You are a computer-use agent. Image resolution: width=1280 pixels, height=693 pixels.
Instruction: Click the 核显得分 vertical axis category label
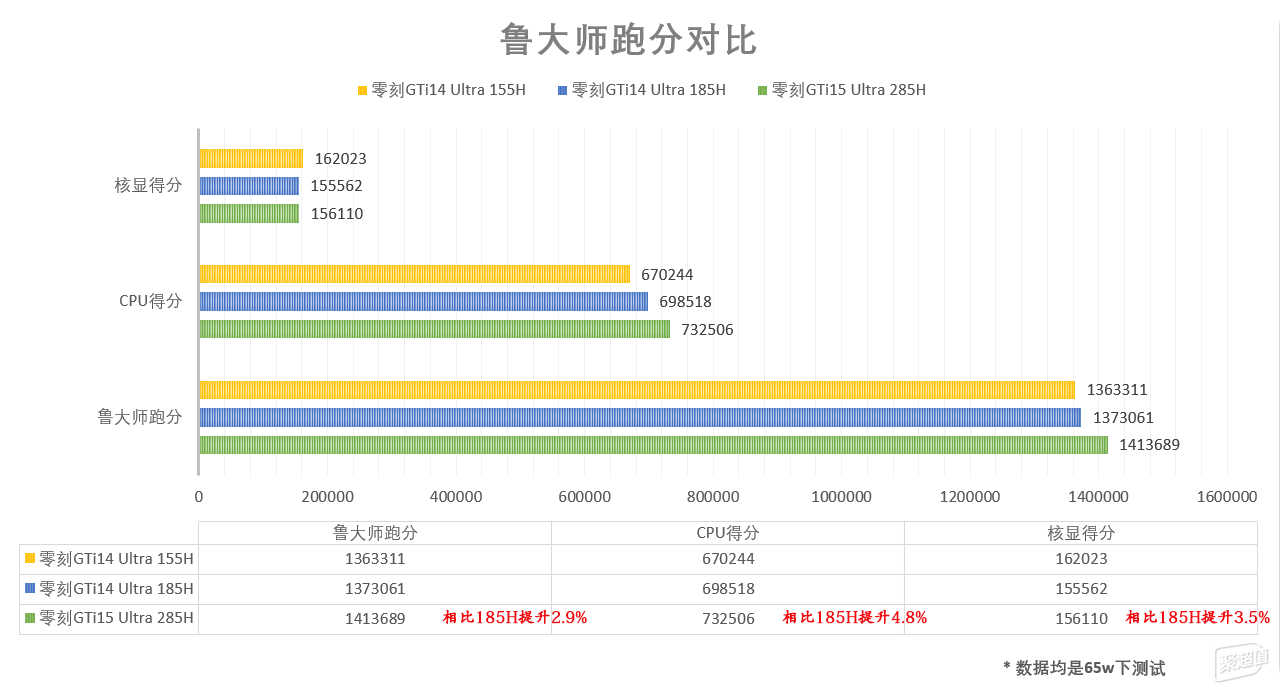[x=148, y=185]
